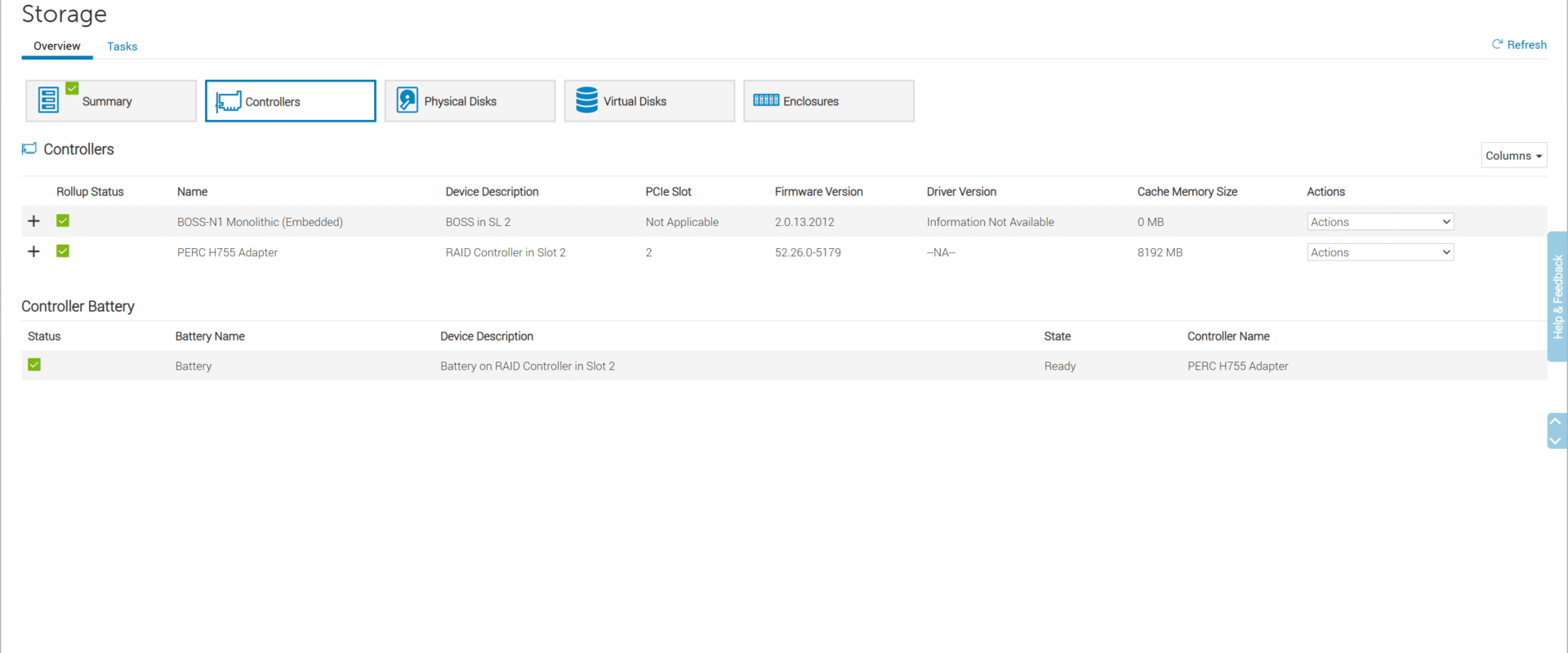Switch to the Overview tab

[57, 47]
